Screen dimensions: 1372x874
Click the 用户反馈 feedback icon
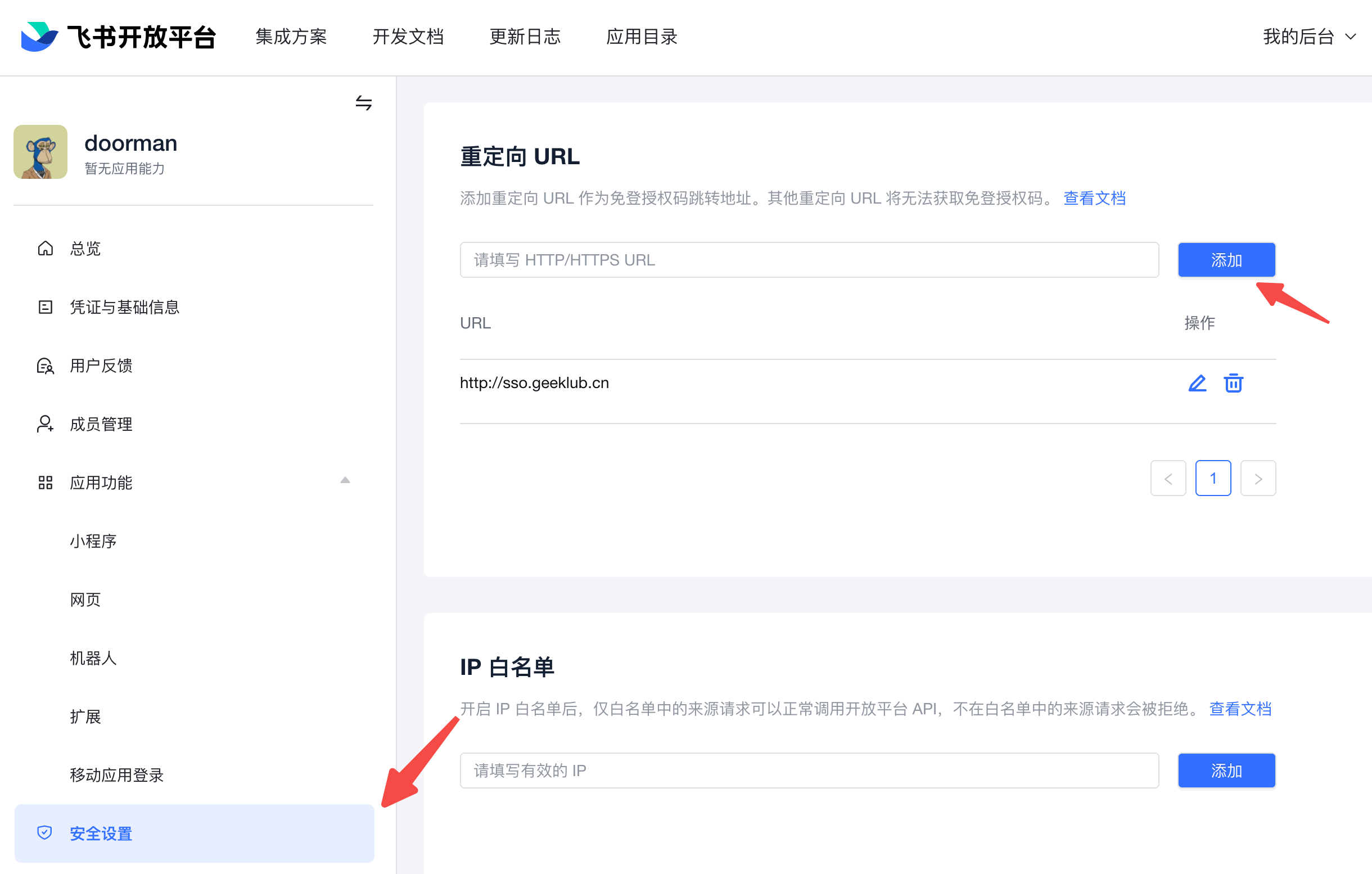tap(45, 366)
